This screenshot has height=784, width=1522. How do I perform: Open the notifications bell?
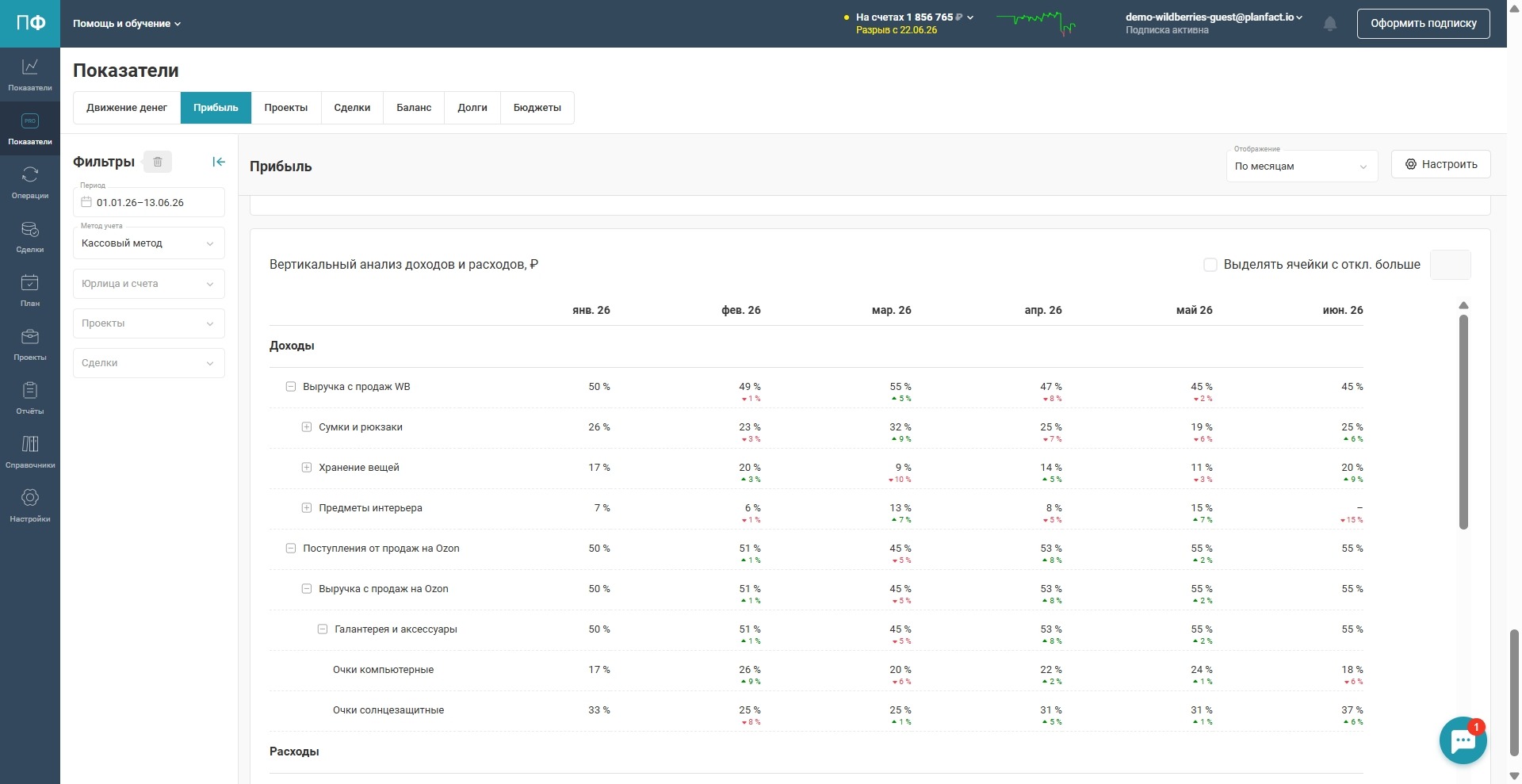(x=1330, y=24)
